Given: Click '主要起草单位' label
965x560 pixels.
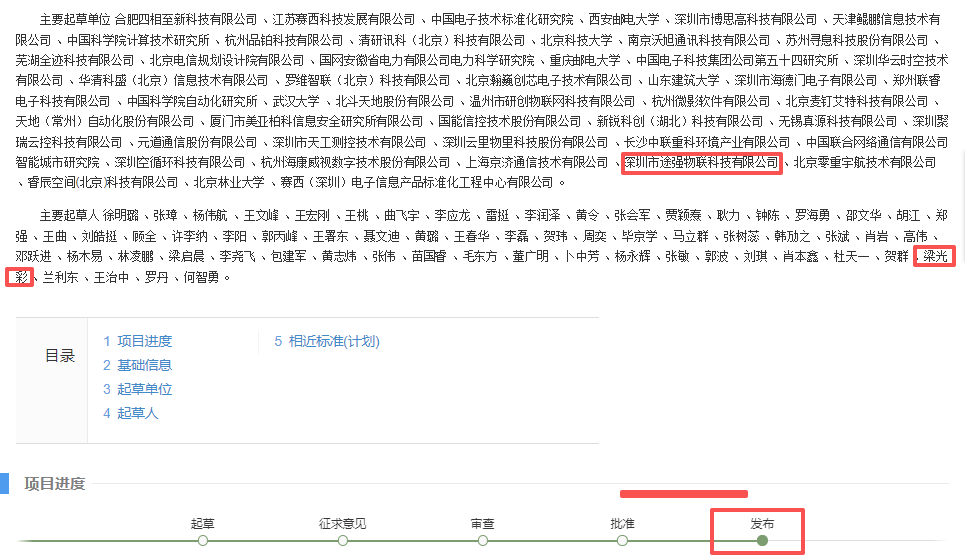Looking at the screenshot, I should (x=75, y=20).
